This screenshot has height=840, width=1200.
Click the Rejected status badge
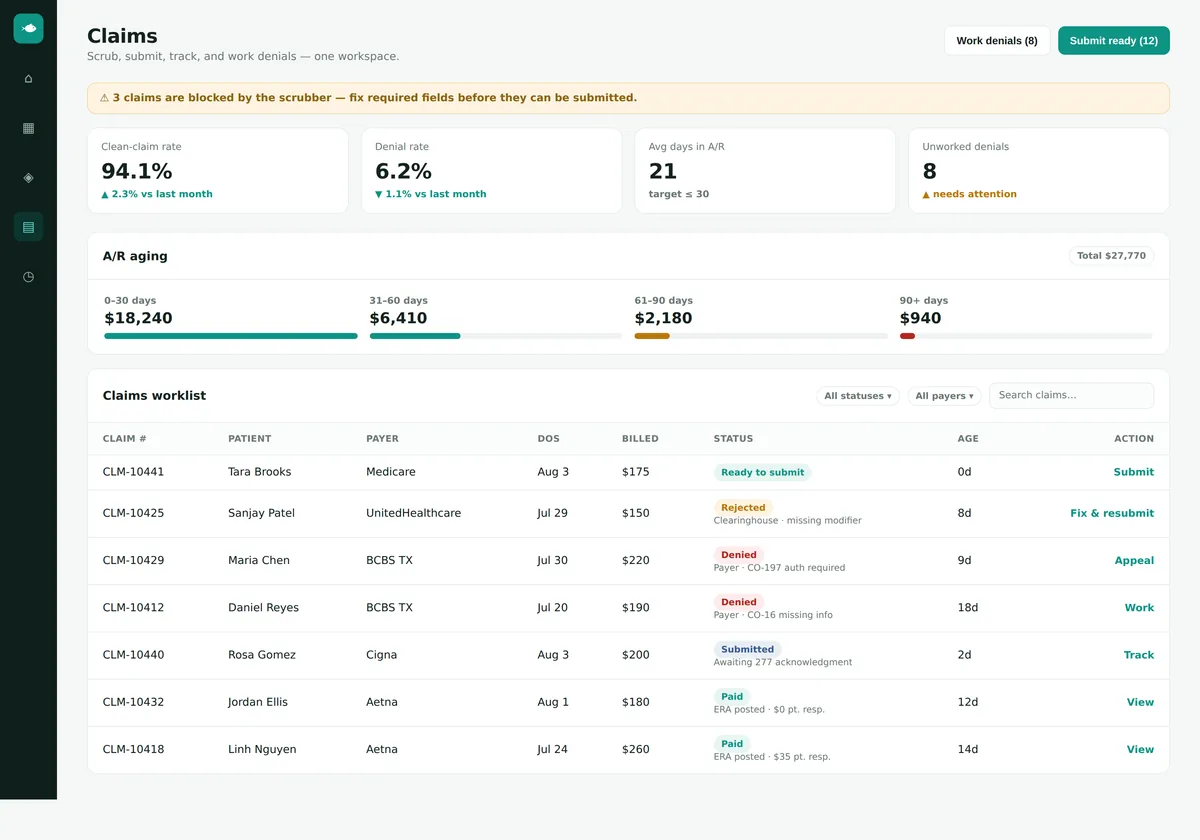(743, 507)
